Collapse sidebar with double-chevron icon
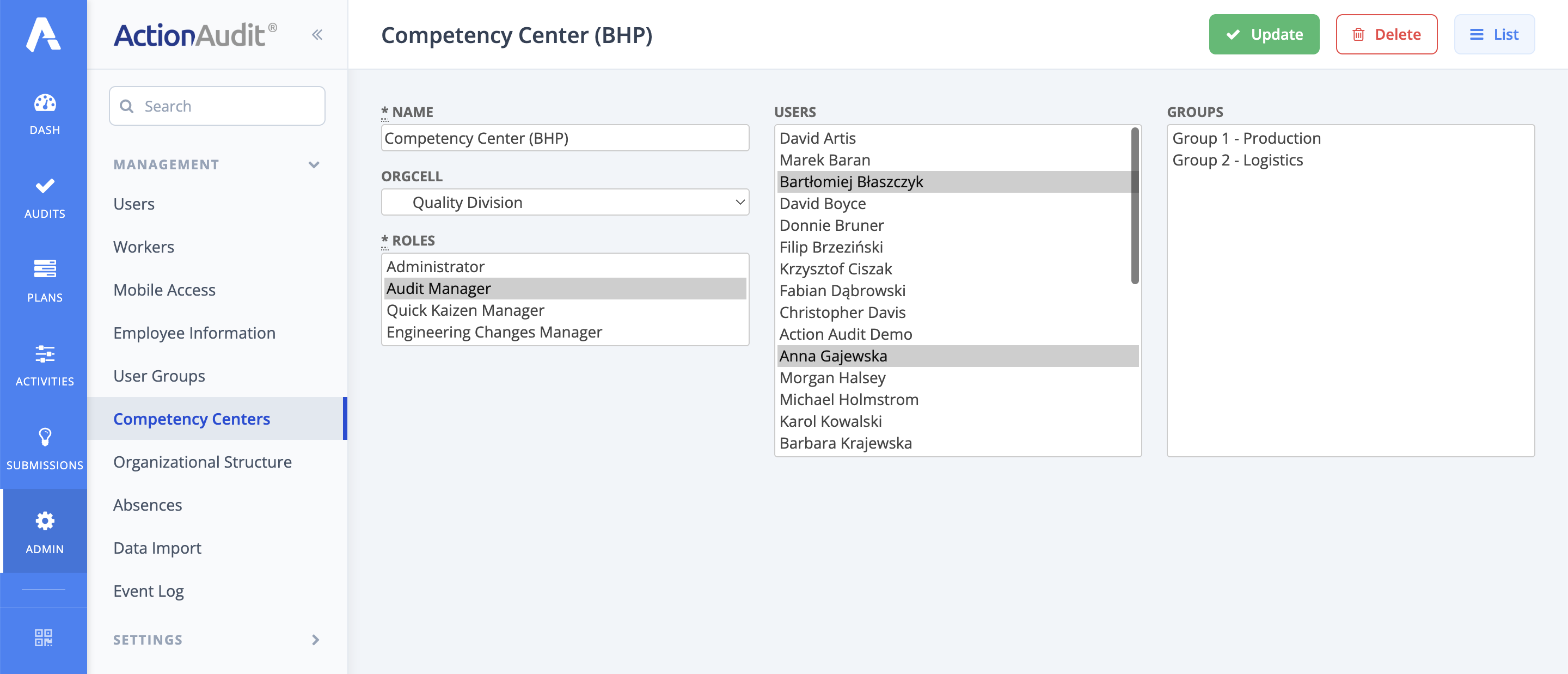1568x674 pixels. 317,35
